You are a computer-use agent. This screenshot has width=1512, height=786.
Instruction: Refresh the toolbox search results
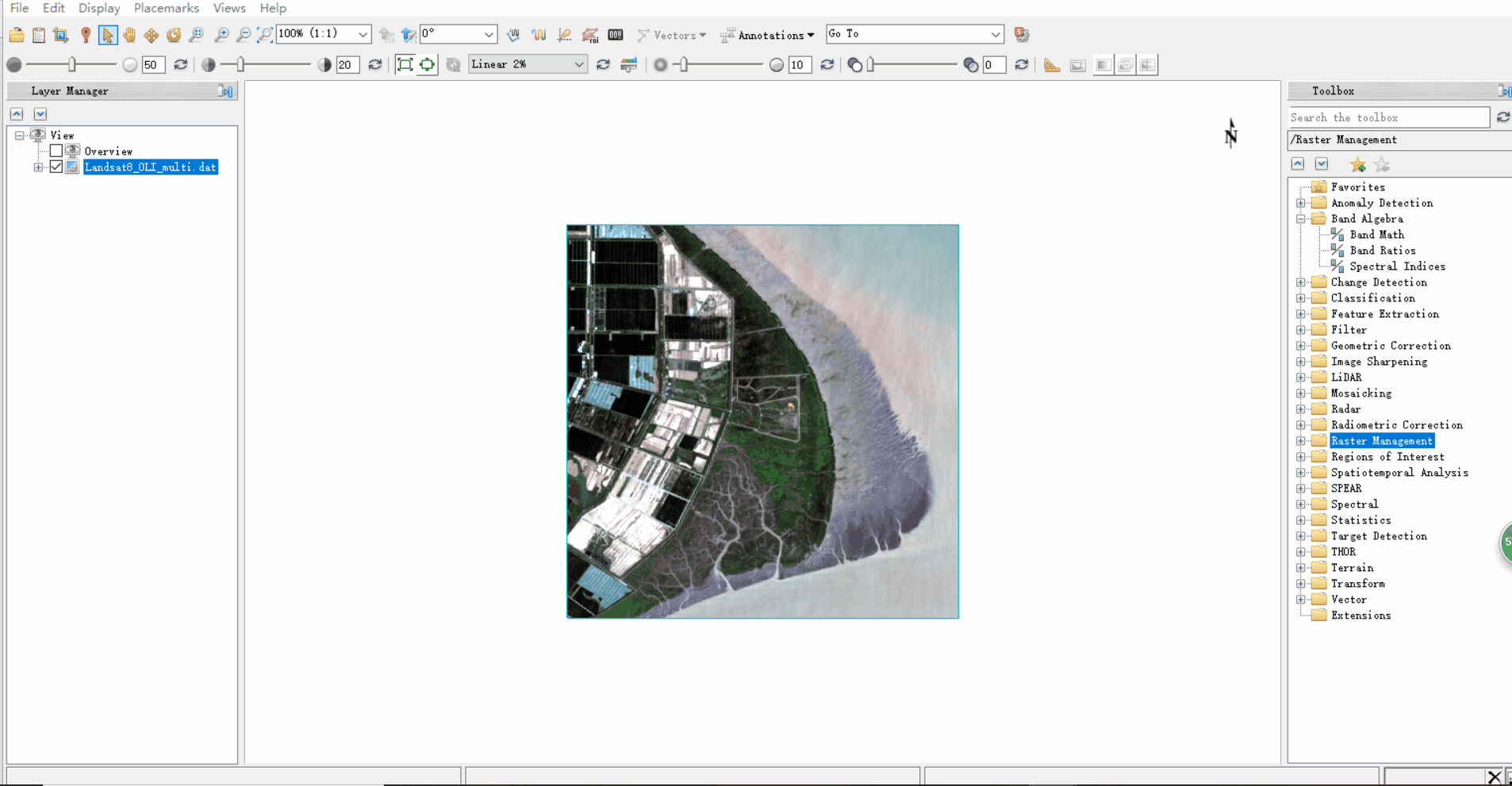1503,117
